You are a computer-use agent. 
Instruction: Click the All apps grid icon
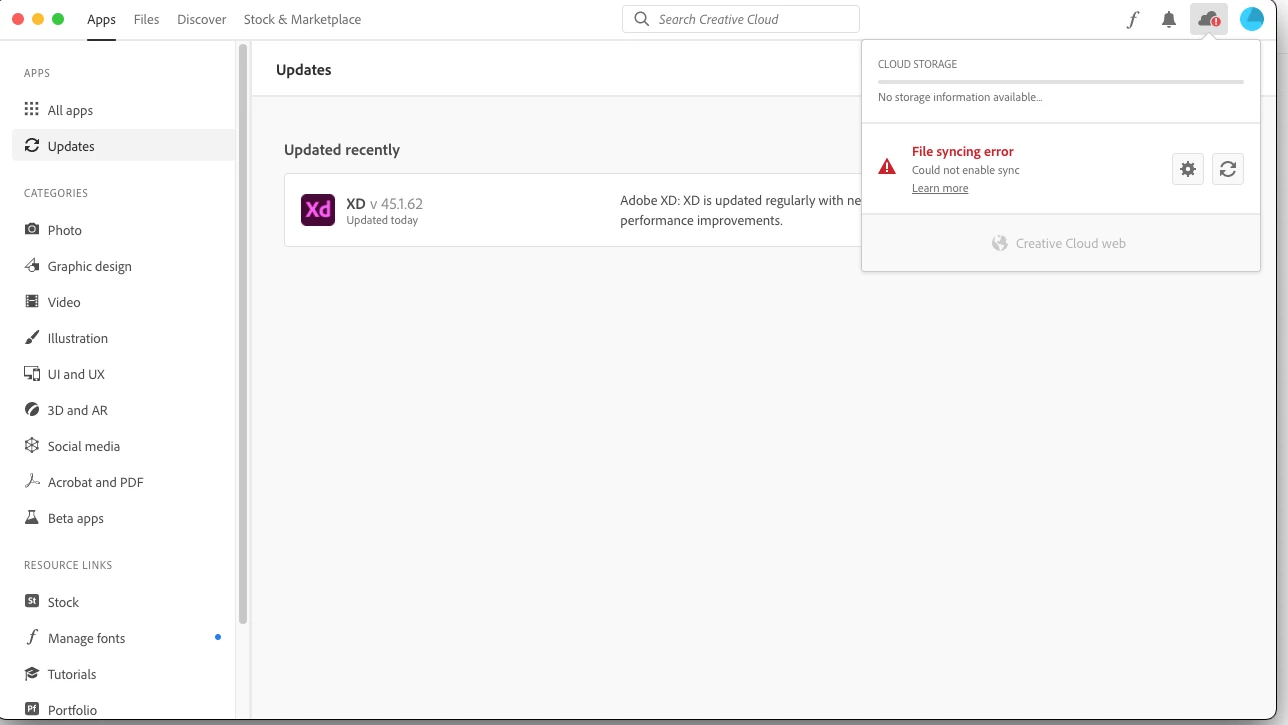32,110
